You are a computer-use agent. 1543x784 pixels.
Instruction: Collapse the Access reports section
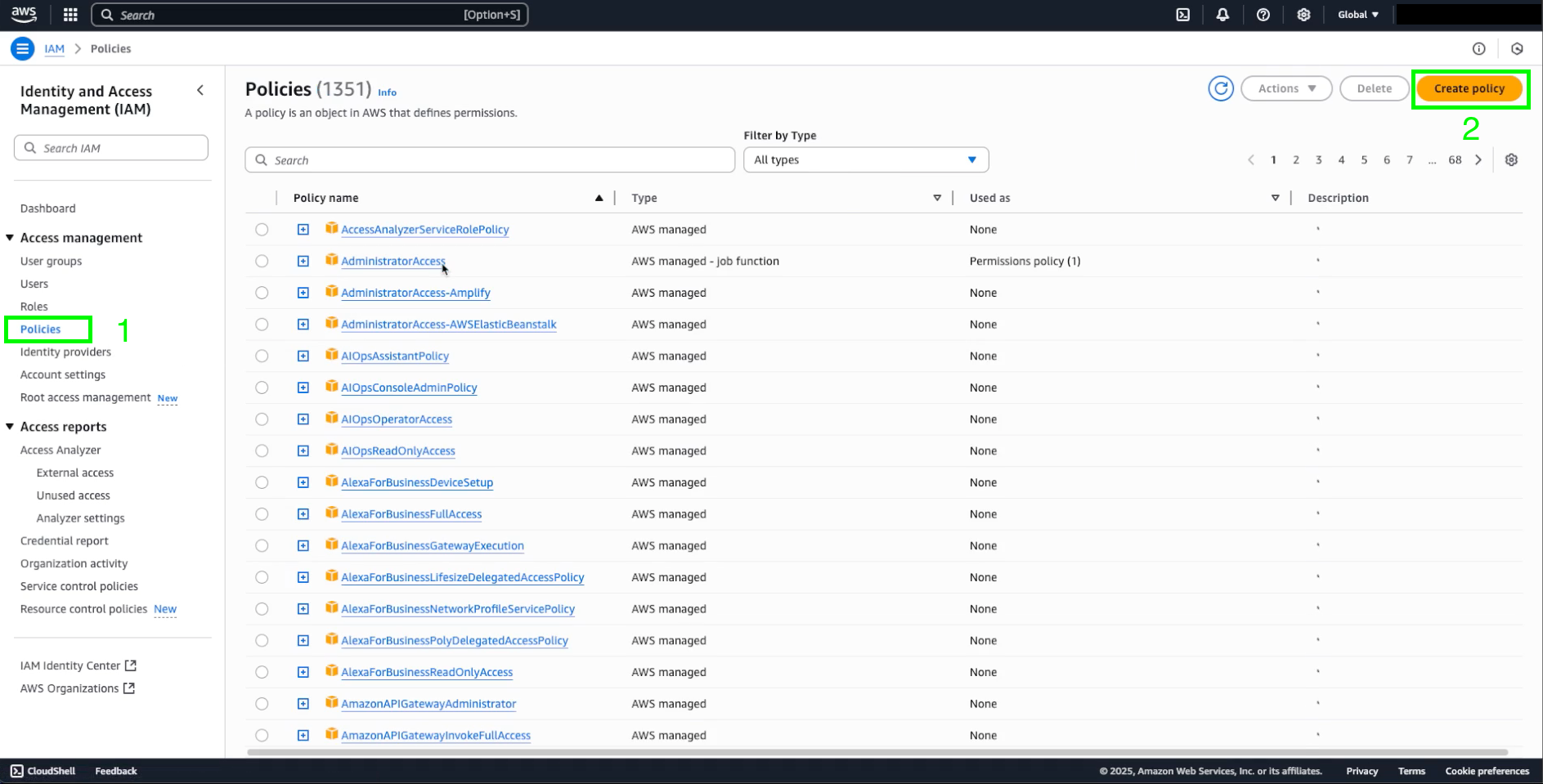coord(10,427)
